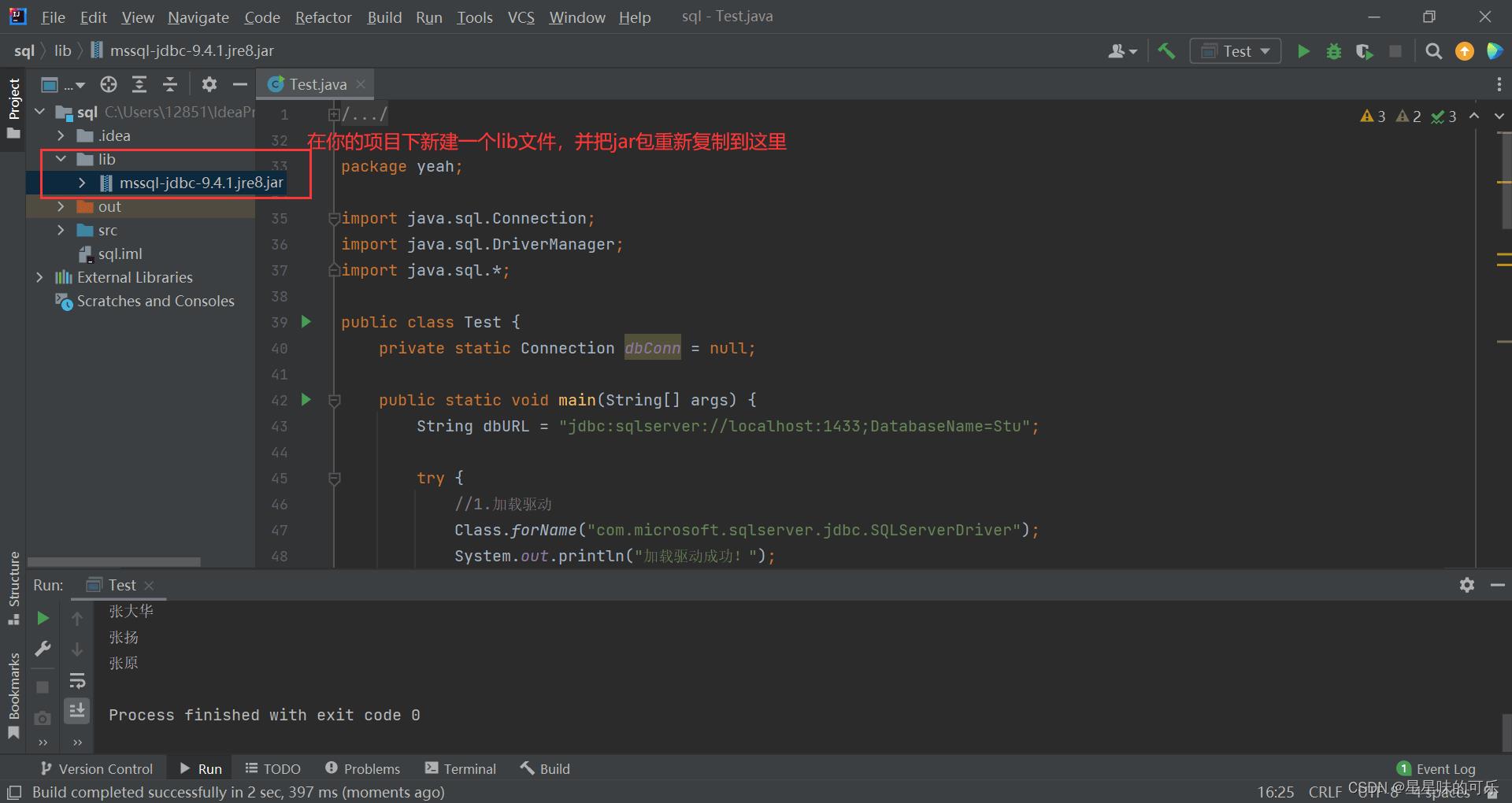Open Search Everywhere magnifier icon
The width and height of the screenshot is (1512, 803).
click(1433, 51)
